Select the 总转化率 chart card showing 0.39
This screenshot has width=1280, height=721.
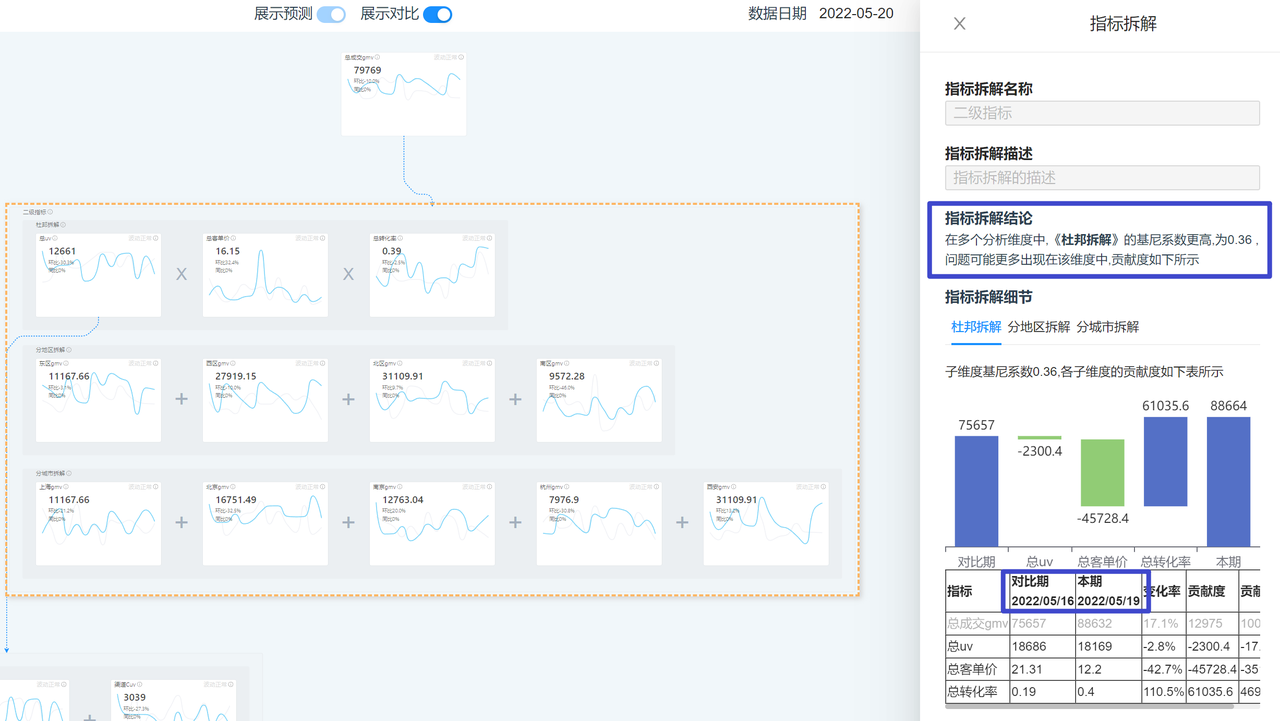click(432, 275)
